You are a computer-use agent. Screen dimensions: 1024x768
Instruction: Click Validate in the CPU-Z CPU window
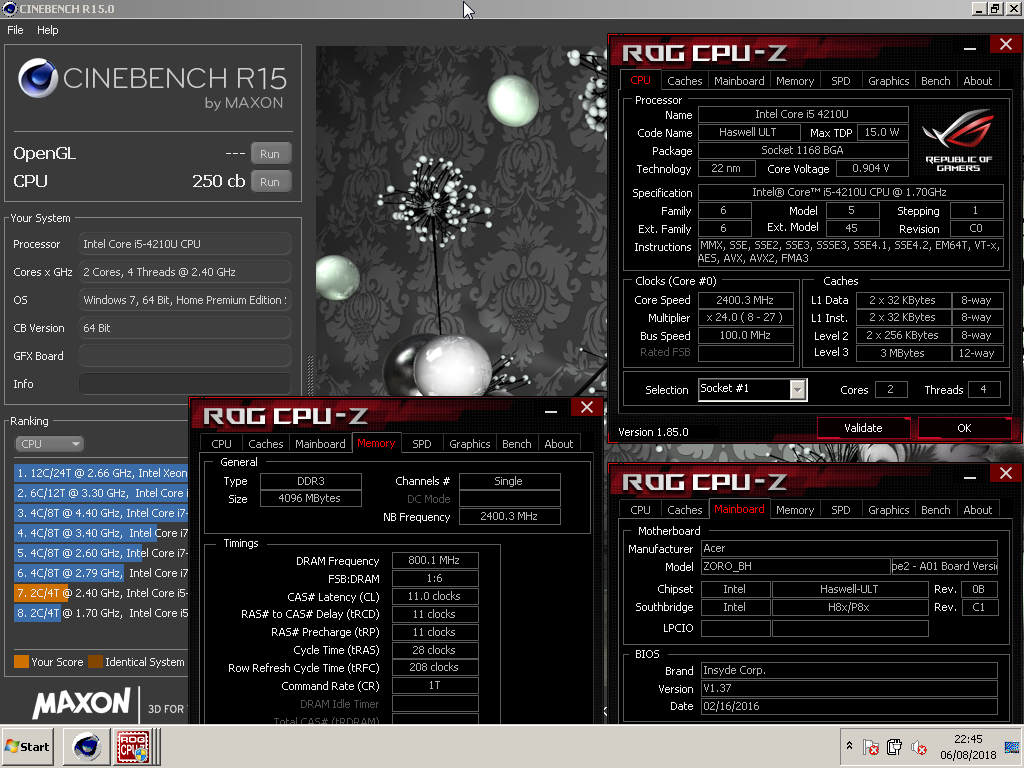(x=863, y=428)
